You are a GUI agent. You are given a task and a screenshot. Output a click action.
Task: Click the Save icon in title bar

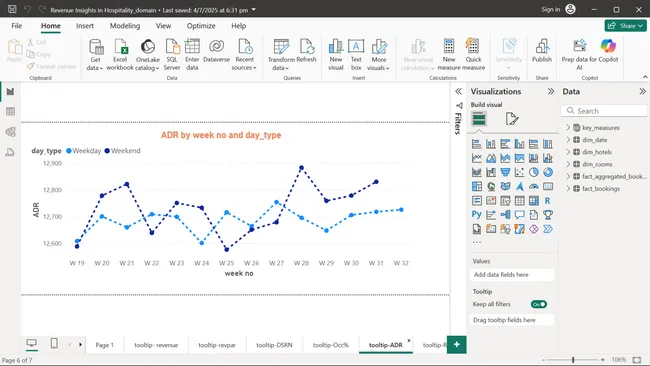click(12, 9)
